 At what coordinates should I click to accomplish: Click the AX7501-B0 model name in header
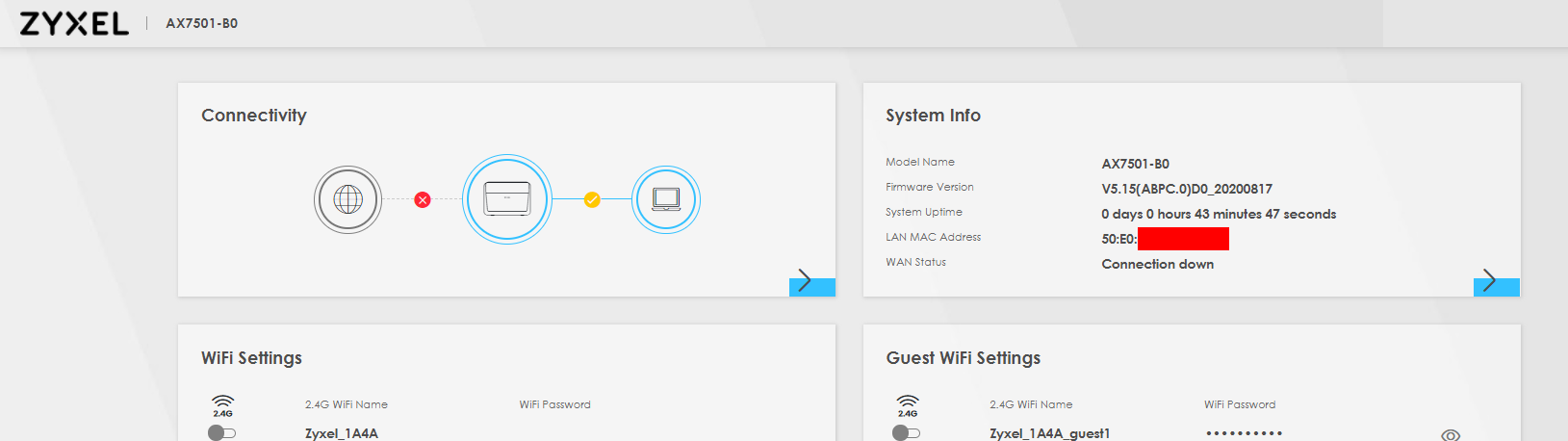tap(202, 23)
